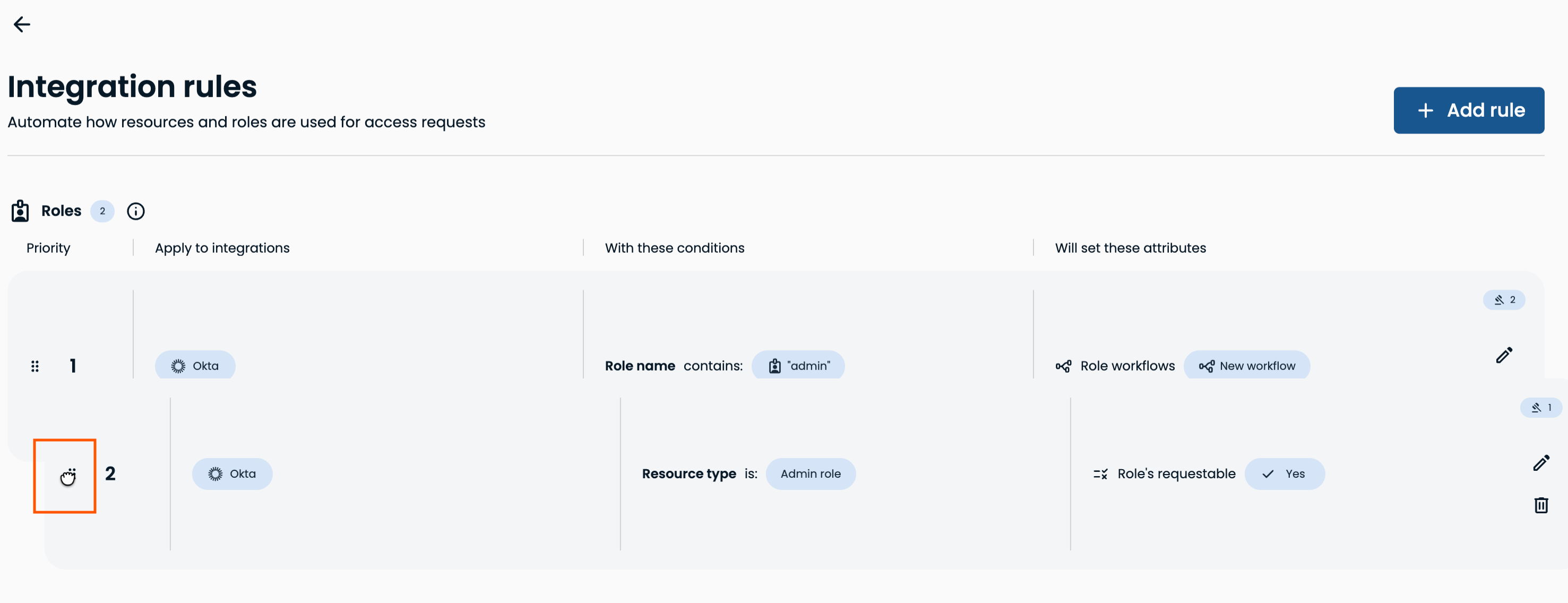The image size is (1568, 603).
Task: Click the Roles badge icon
Action: click(20, 211)
